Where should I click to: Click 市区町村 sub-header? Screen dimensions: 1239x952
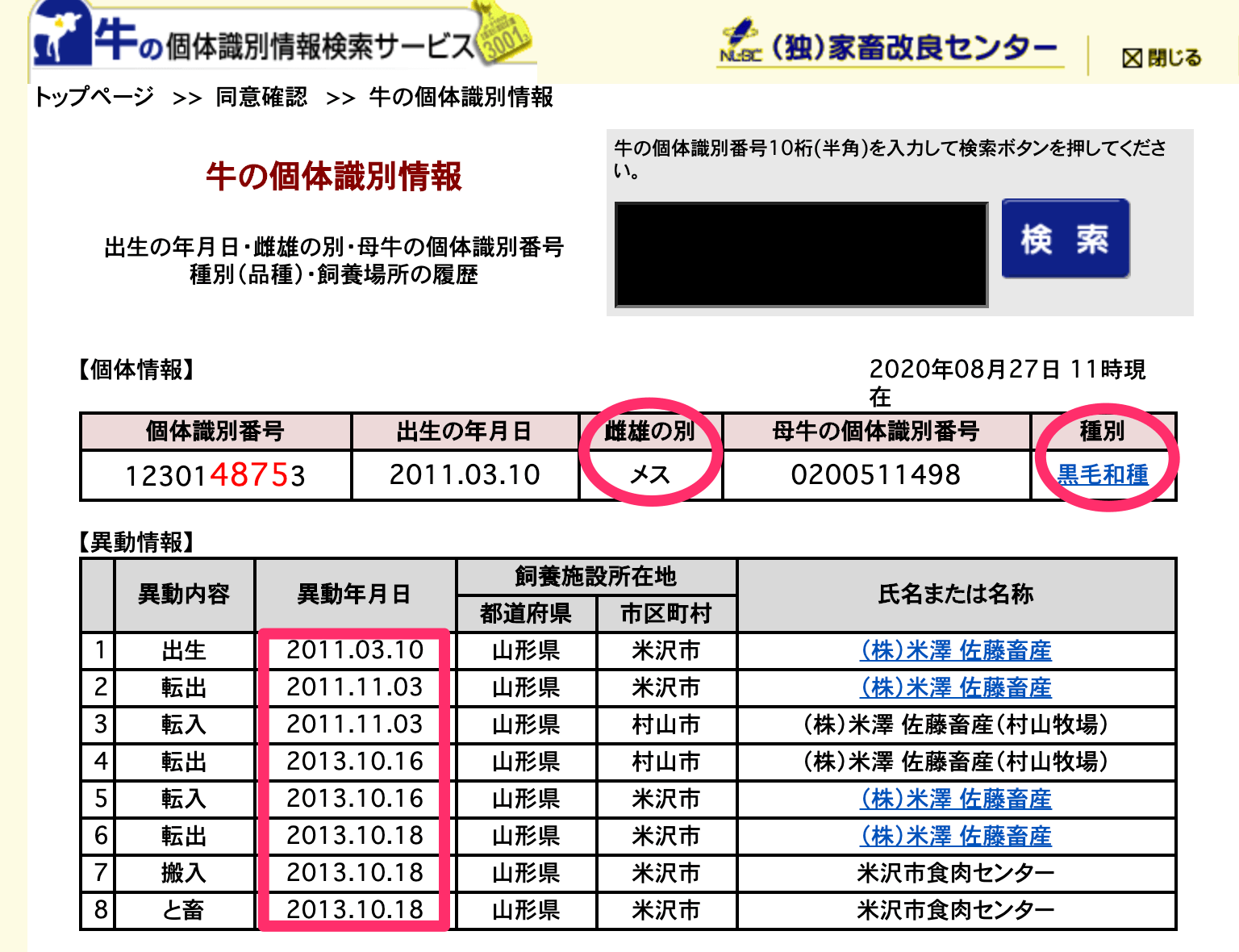coord(666,614)
